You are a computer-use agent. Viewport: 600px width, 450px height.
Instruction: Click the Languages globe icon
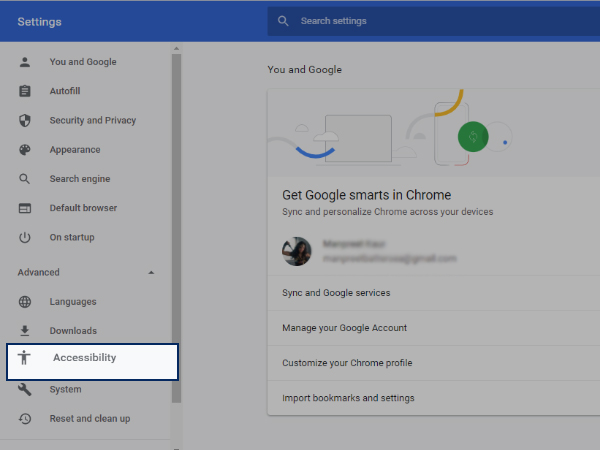point(26,302)
